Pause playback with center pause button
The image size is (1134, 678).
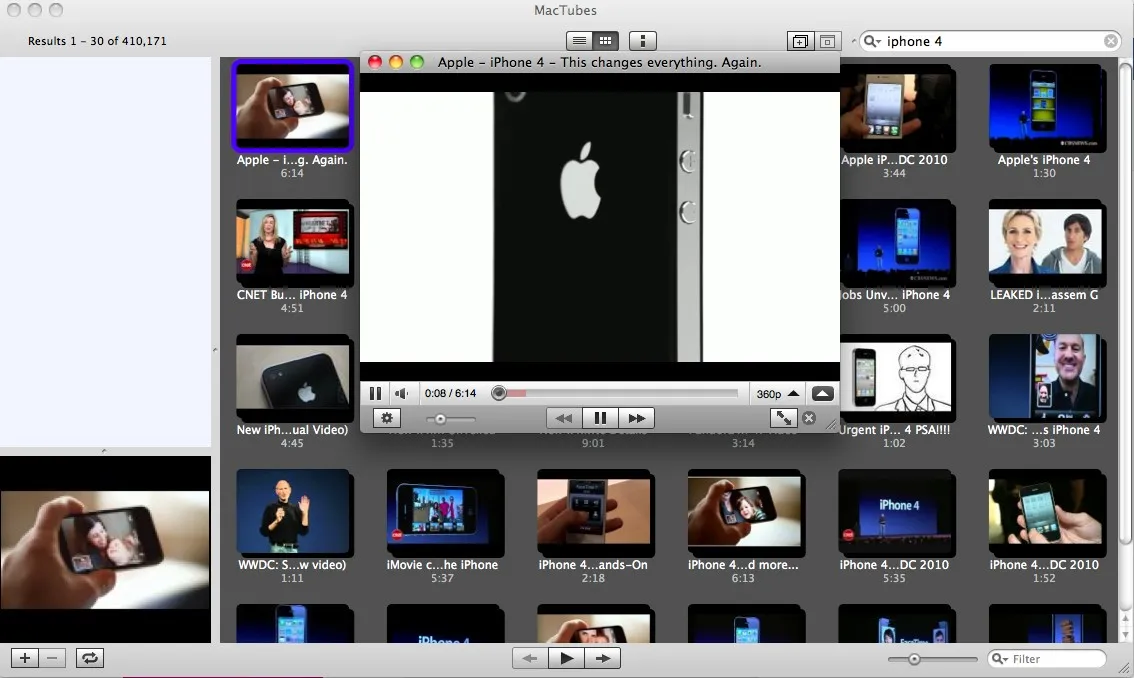tap(600, 418)
